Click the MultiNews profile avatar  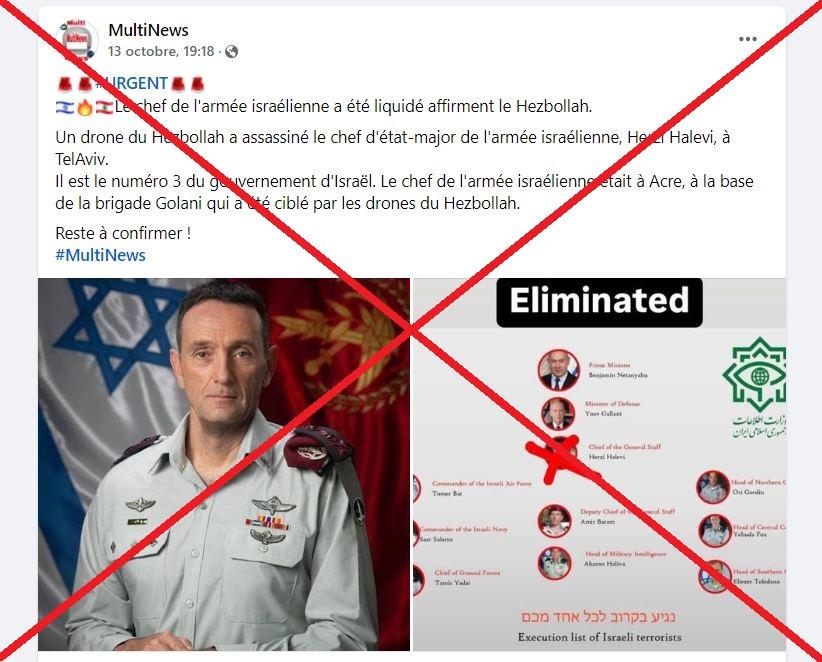[x=77, y=40]
